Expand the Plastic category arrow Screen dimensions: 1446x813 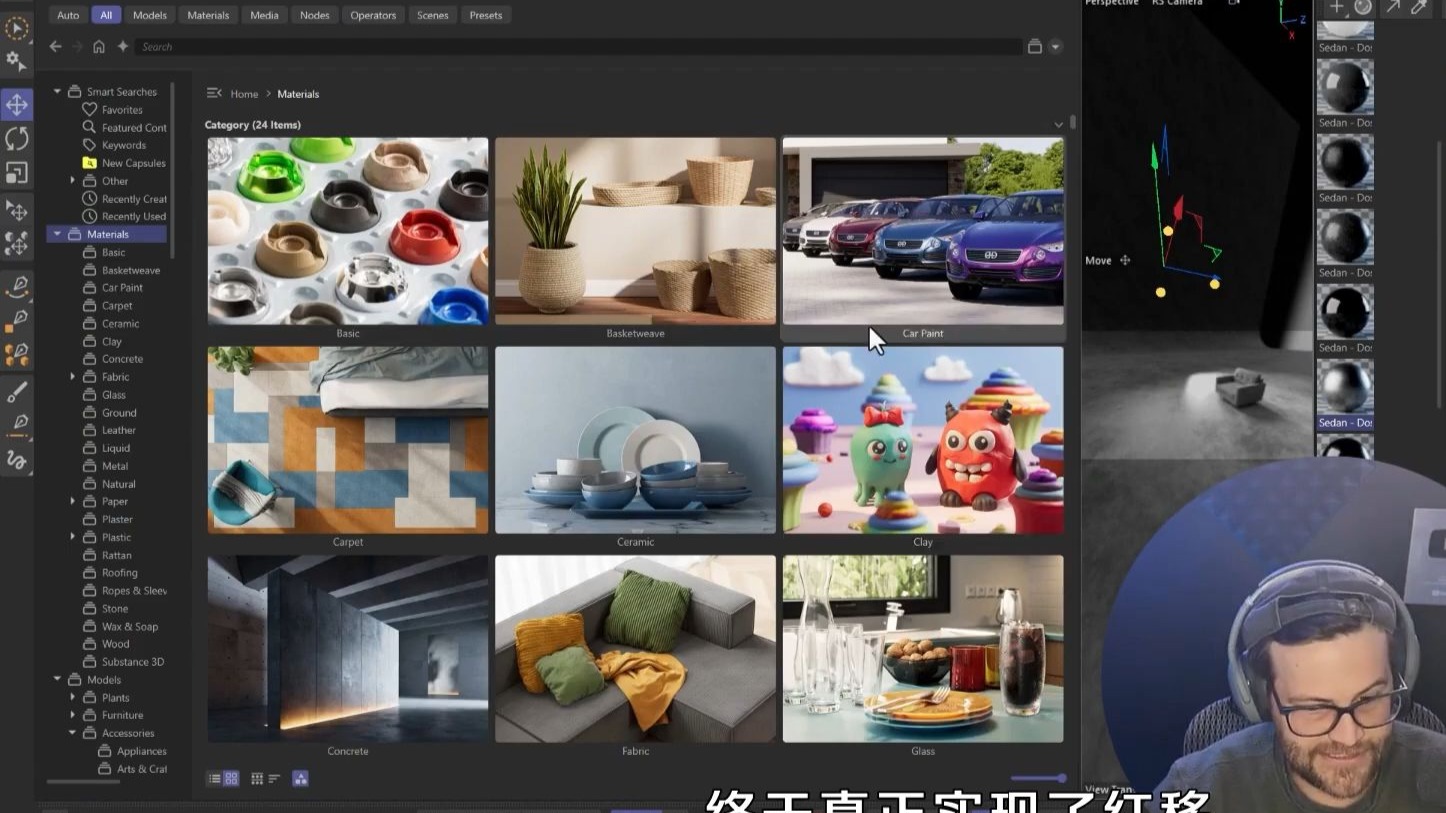[x=72, y=537]
